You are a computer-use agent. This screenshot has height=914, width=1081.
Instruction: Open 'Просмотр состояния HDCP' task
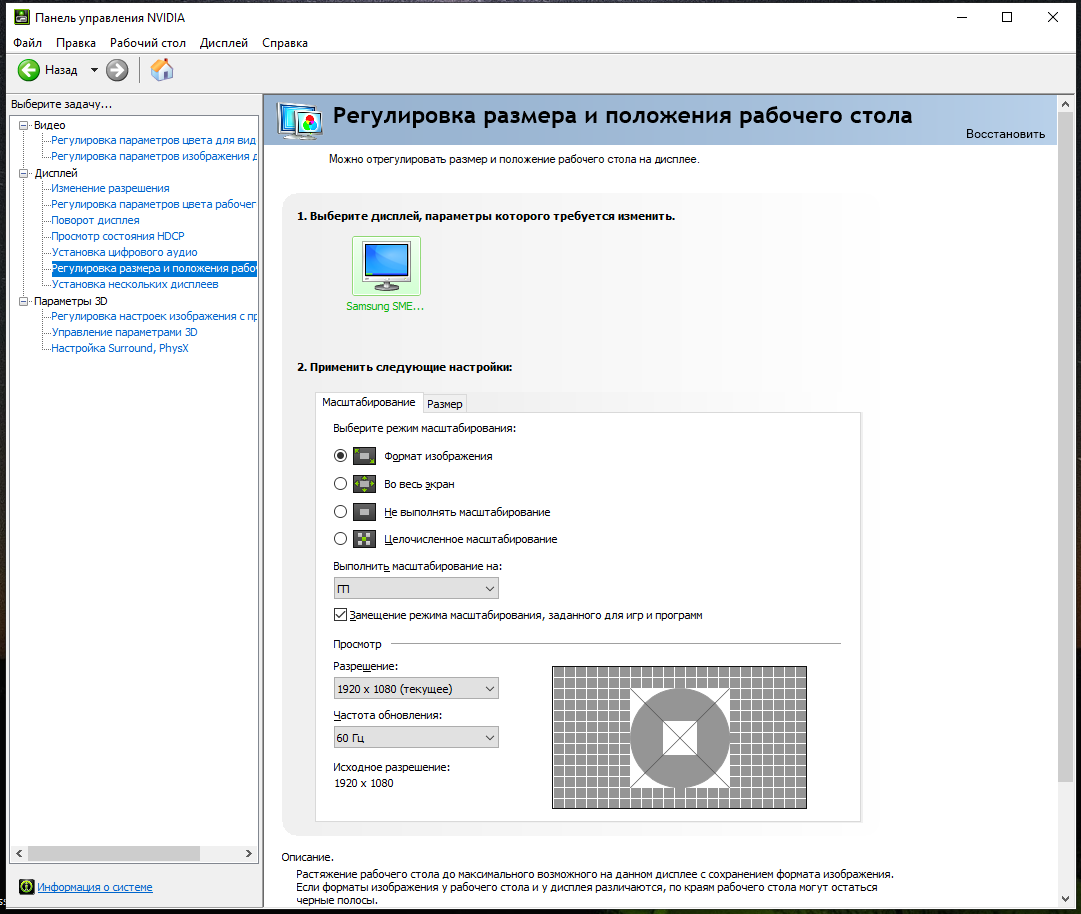tap(118, 236)
